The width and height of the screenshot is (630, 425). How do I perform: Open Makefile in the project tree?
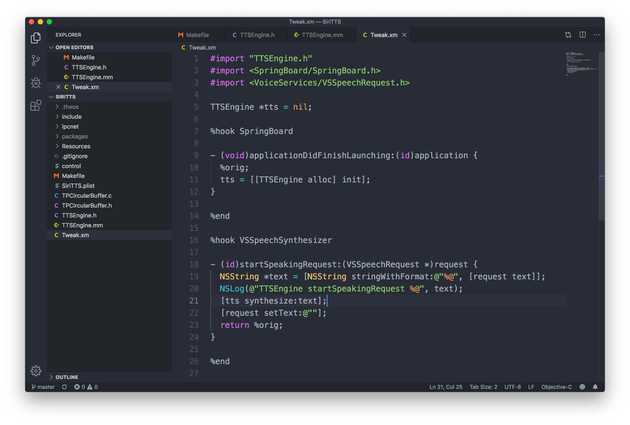(73, 176)
